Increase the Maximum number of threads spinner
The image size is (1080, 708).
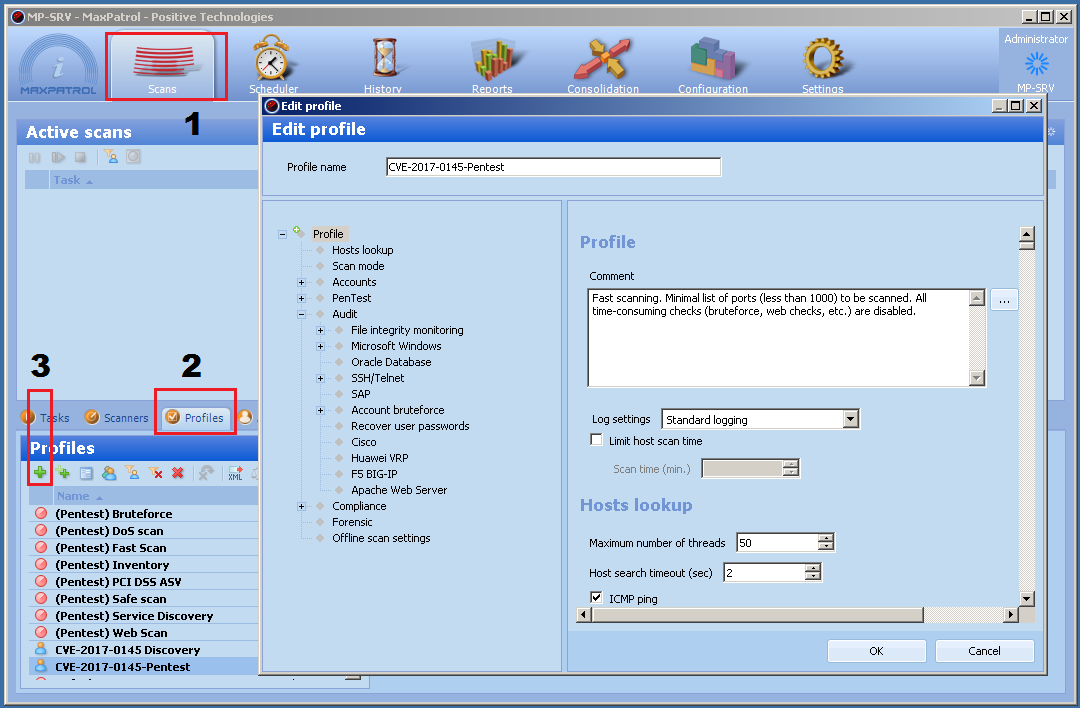(x=825, y=538)
